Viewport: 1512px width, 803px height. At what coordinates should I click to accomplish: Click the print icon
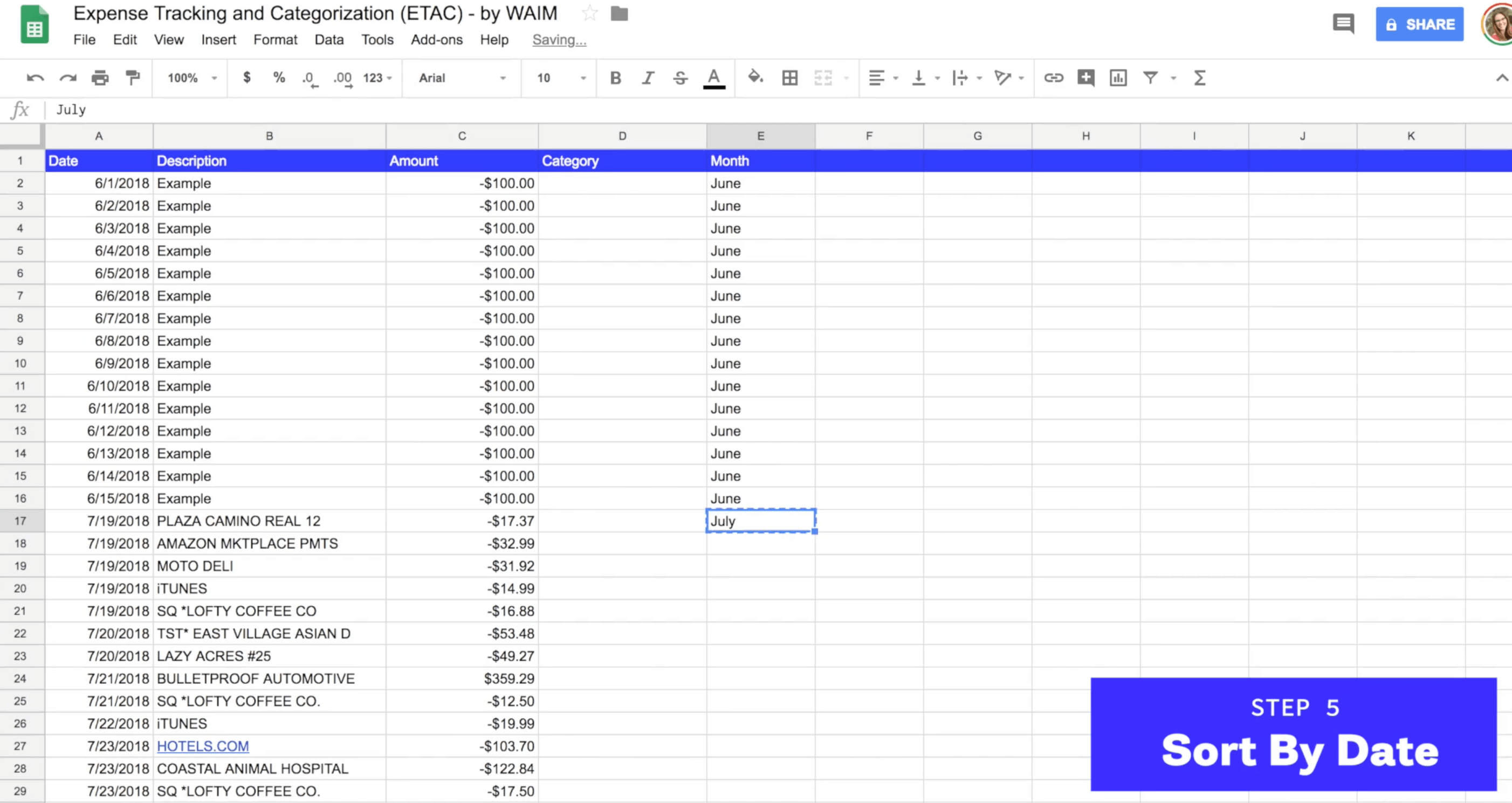[x=100, y=78]
